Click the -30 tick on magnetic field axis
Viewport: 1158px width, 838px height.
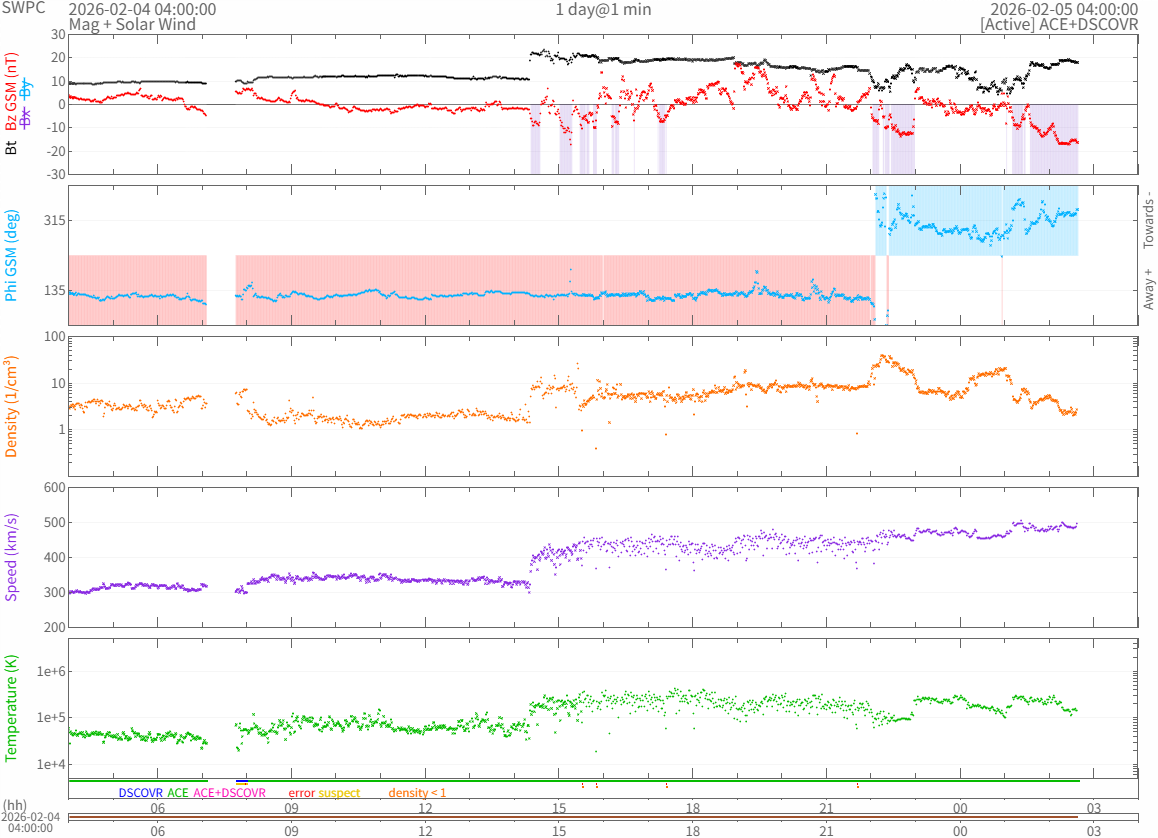pyautogui.click(x=56, y=175)
